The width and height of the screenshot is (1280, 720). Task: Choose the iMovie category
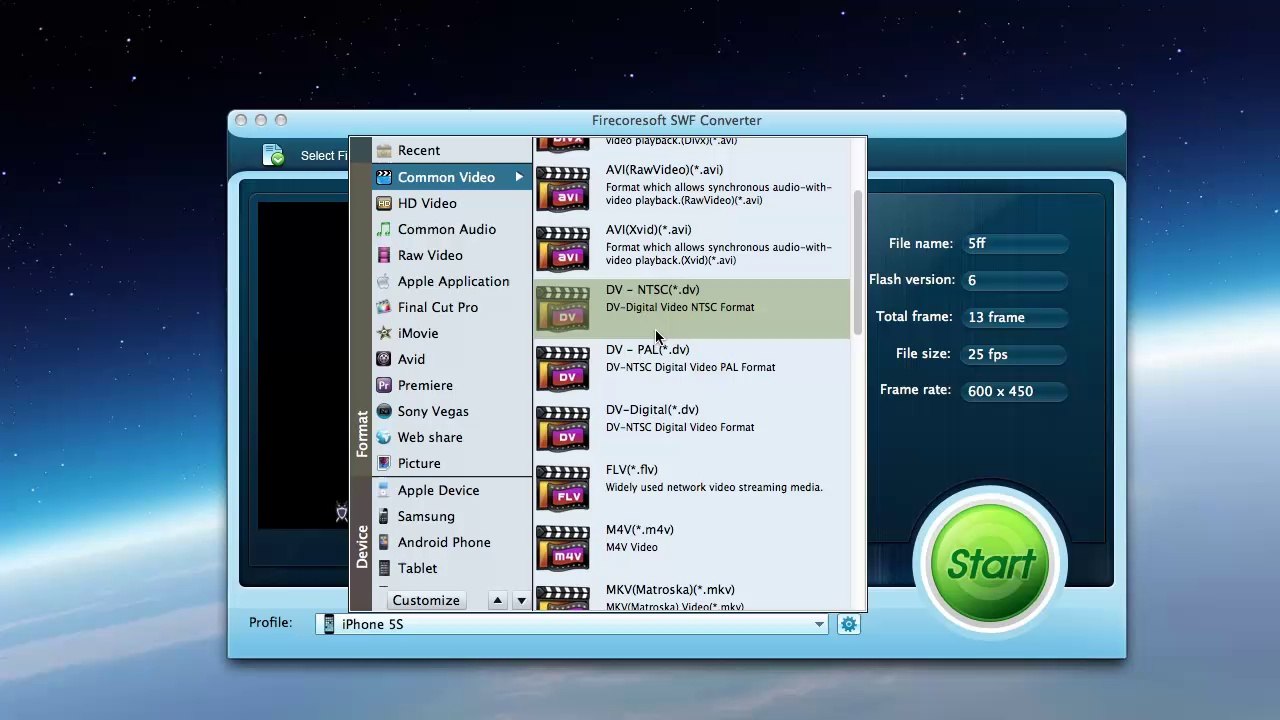(452, 333)
